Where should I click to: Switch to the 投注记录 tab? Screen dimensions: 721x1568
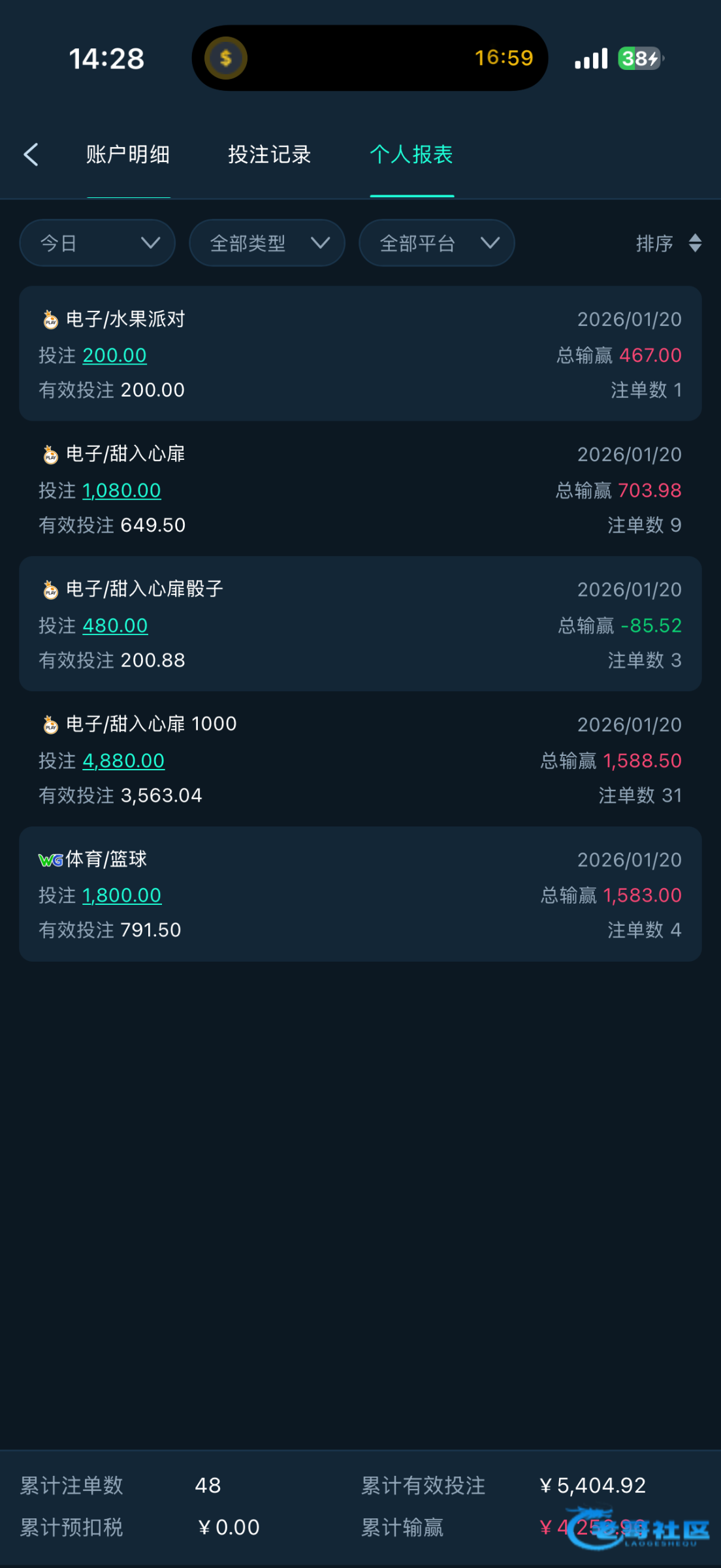[x=269, y=155]
